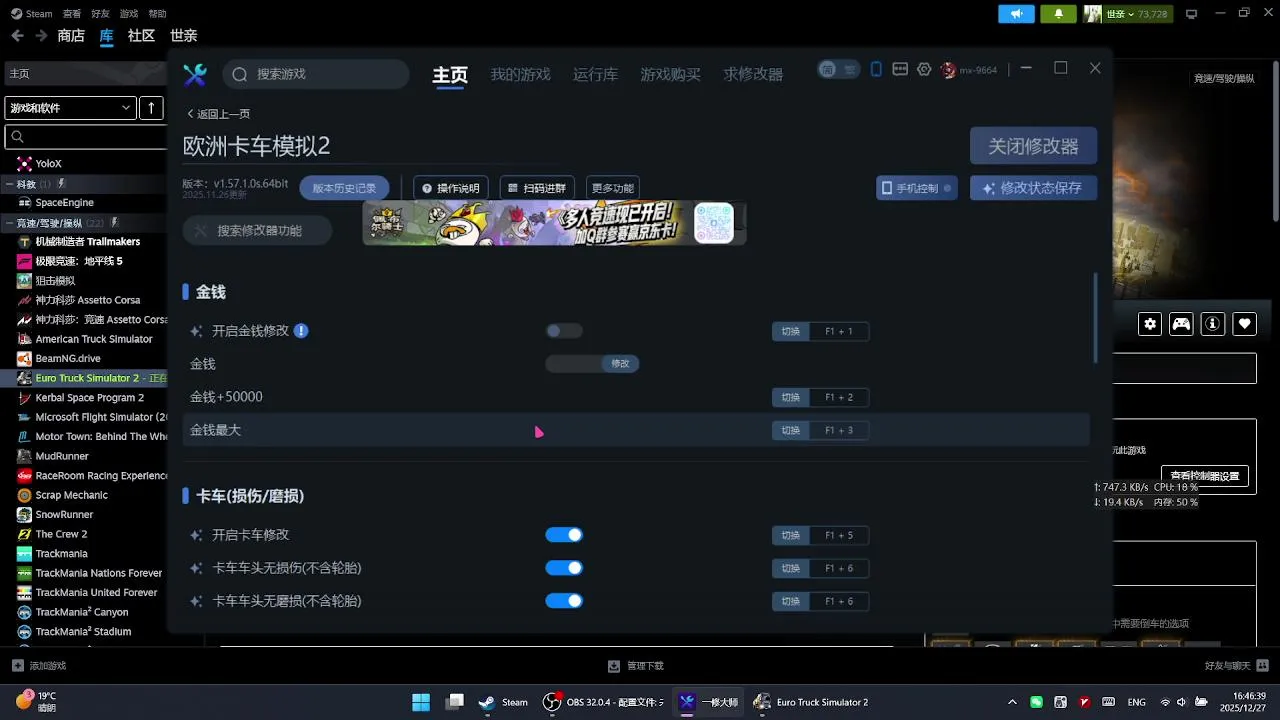The width and height of the screenshot is (1280, 720).
Task: Click sparkle icon beside 开启卡车修改
Action: click(197, 535)
